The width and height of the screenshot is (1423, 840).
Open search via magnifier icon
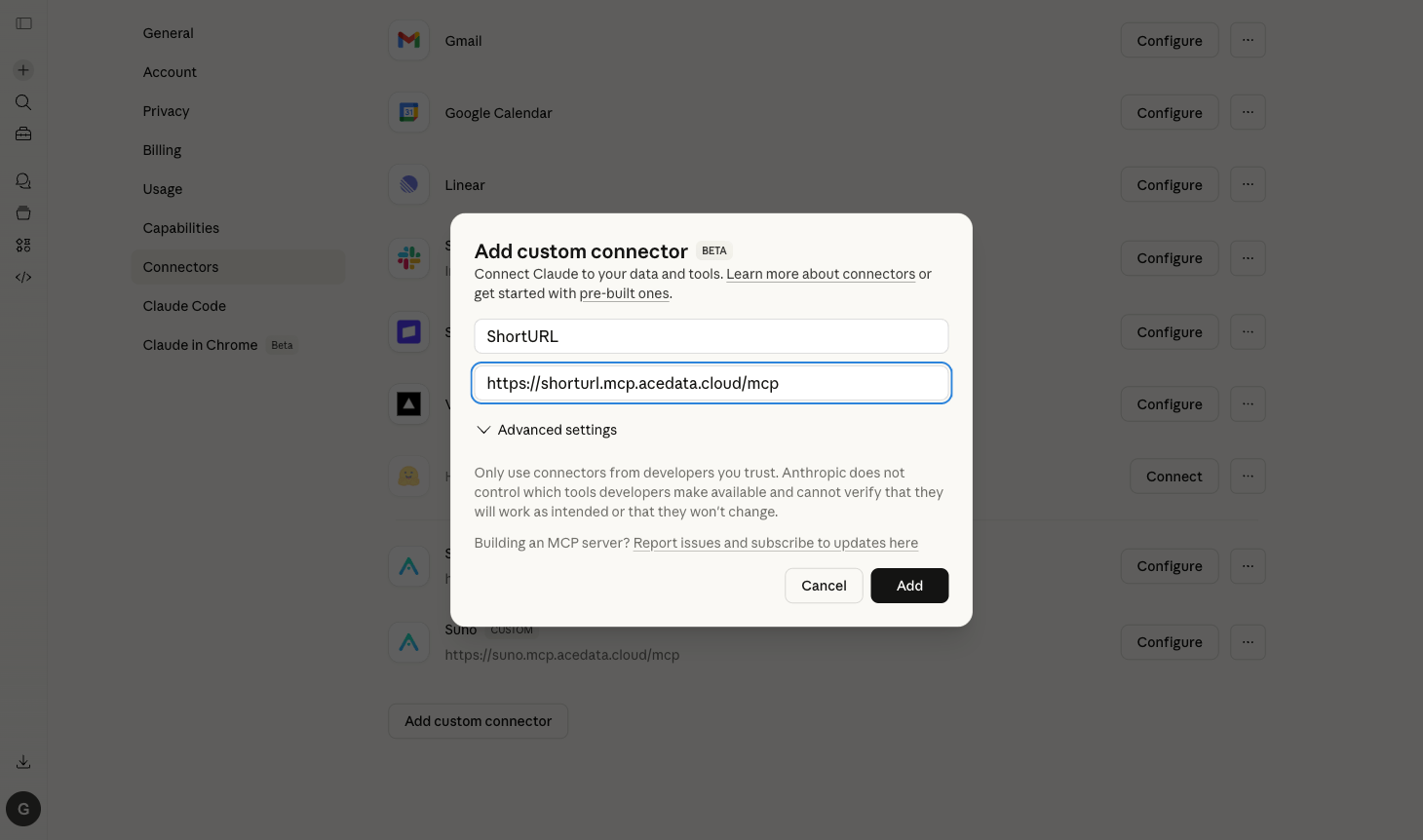coord(23,102)
